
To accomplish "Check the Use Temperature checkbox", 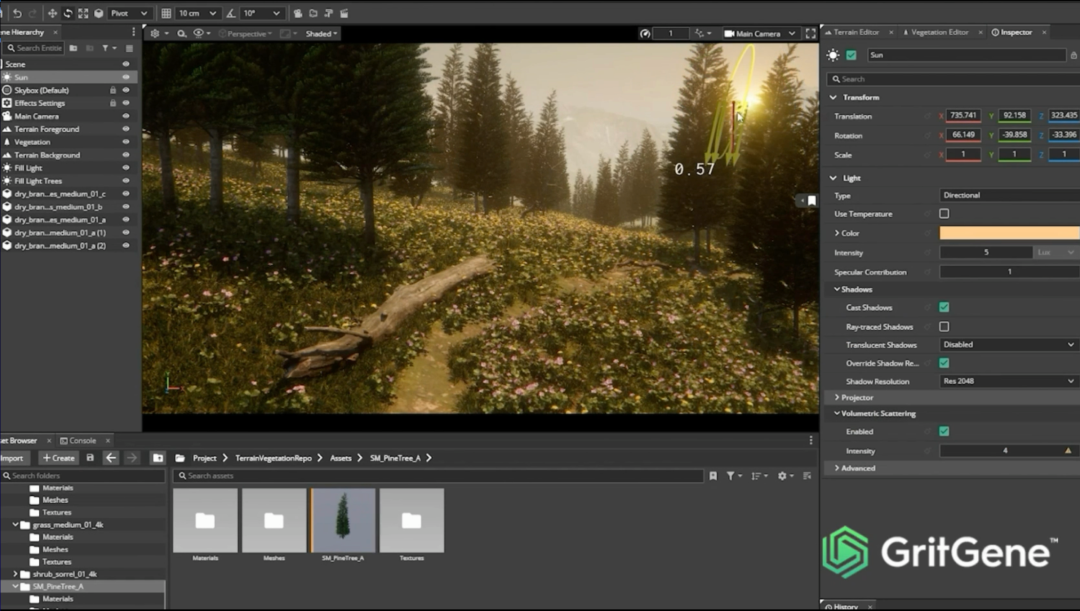I will tap(944, 214).
